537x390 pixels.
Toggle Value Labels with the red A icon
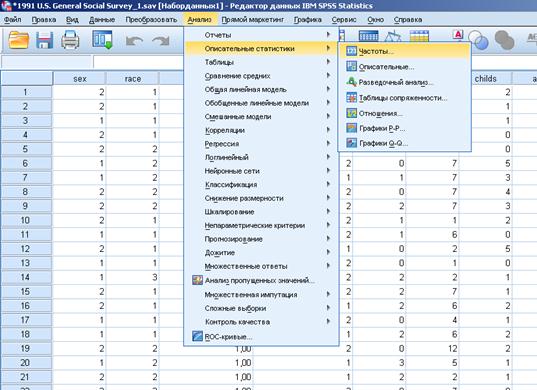tap(458, 34)
